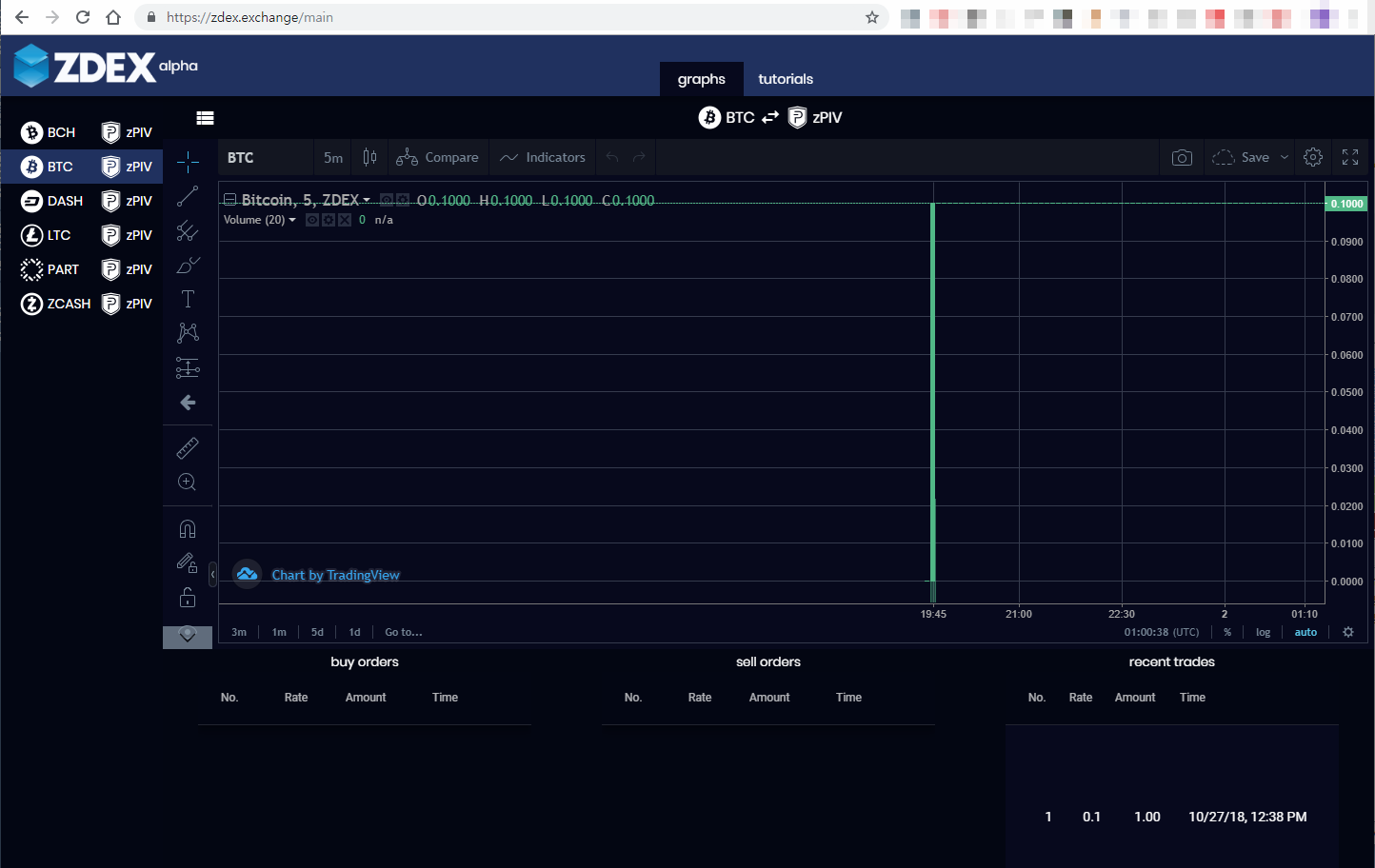This screenshot has height=868, width=1375.
Task: Collapse the drawing toolbar side arrow
Action: click(x=212, y=574)
